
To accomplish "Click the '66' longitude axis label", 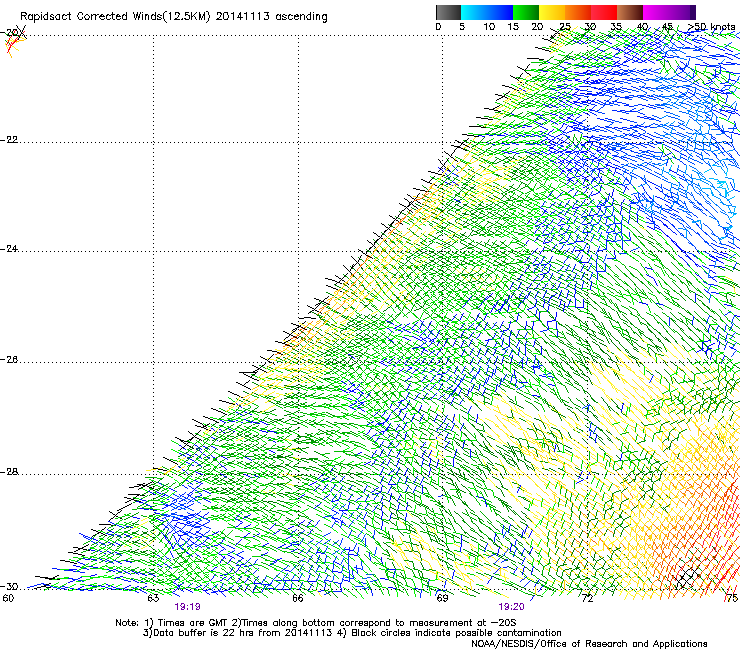I will tap(297, 599).
